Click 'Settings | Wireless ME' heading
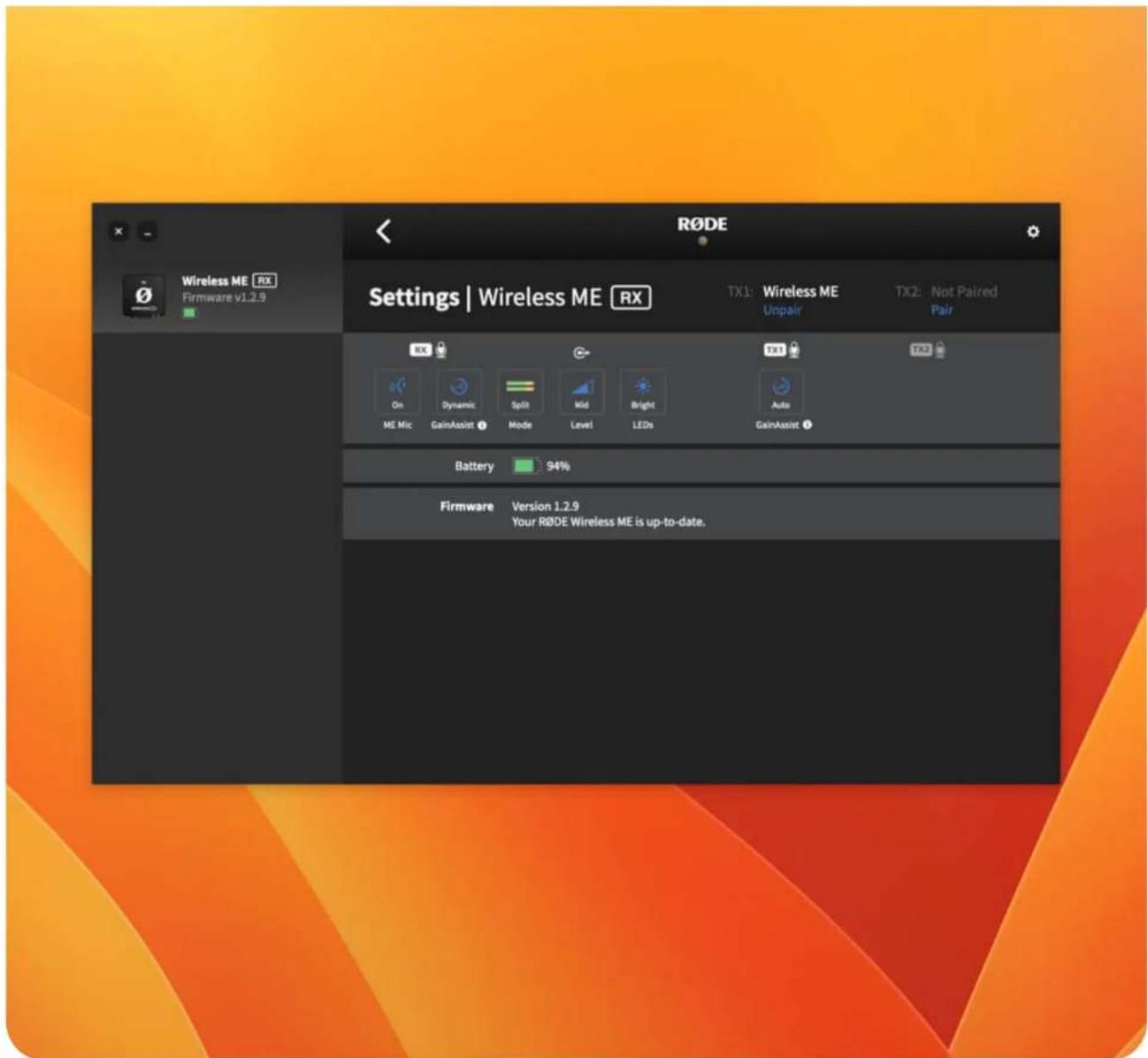The image size is (1148, 1058). pos(485,297)
